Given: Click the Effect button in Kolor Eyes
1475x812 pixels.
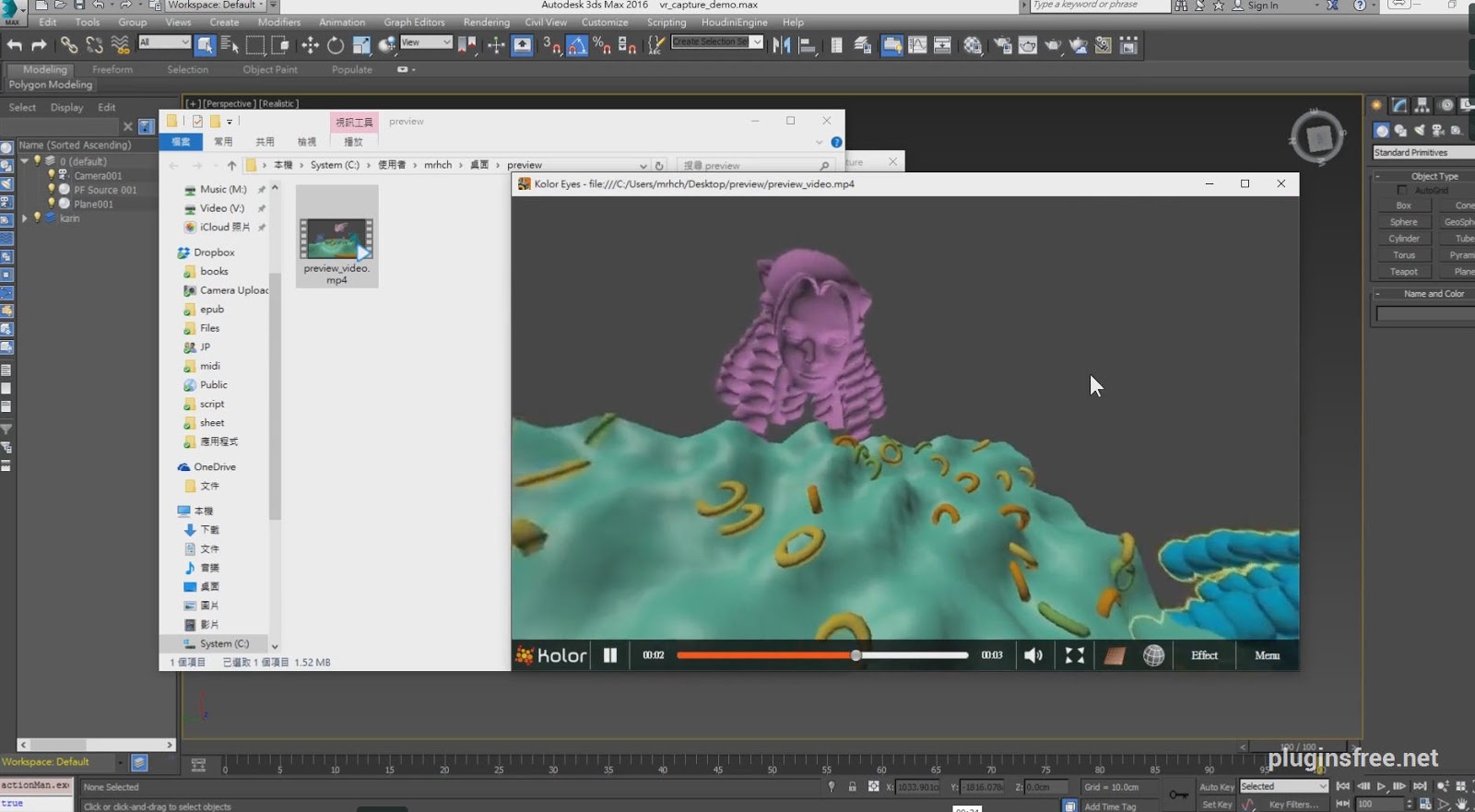Looking at the screenshot, I should point(1204,655).
